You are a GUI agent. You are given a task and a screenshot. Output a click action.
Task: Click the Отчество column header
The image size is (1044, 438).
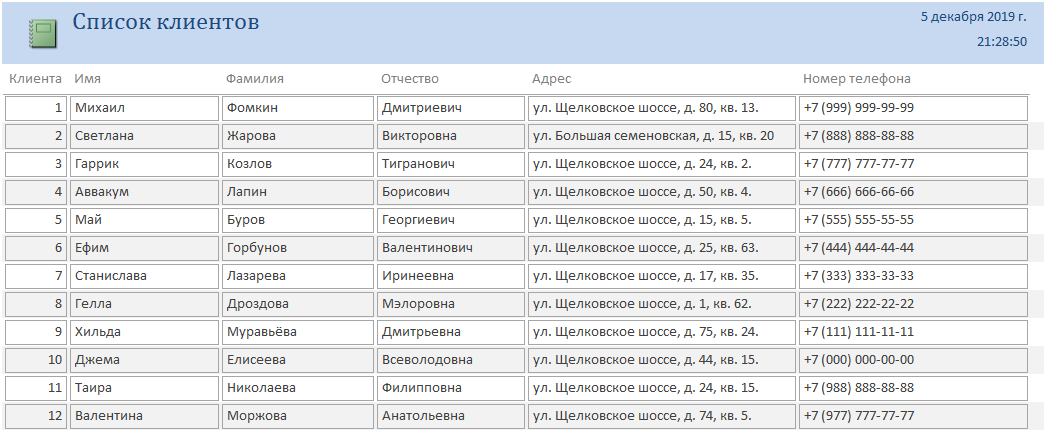point(410,79)
